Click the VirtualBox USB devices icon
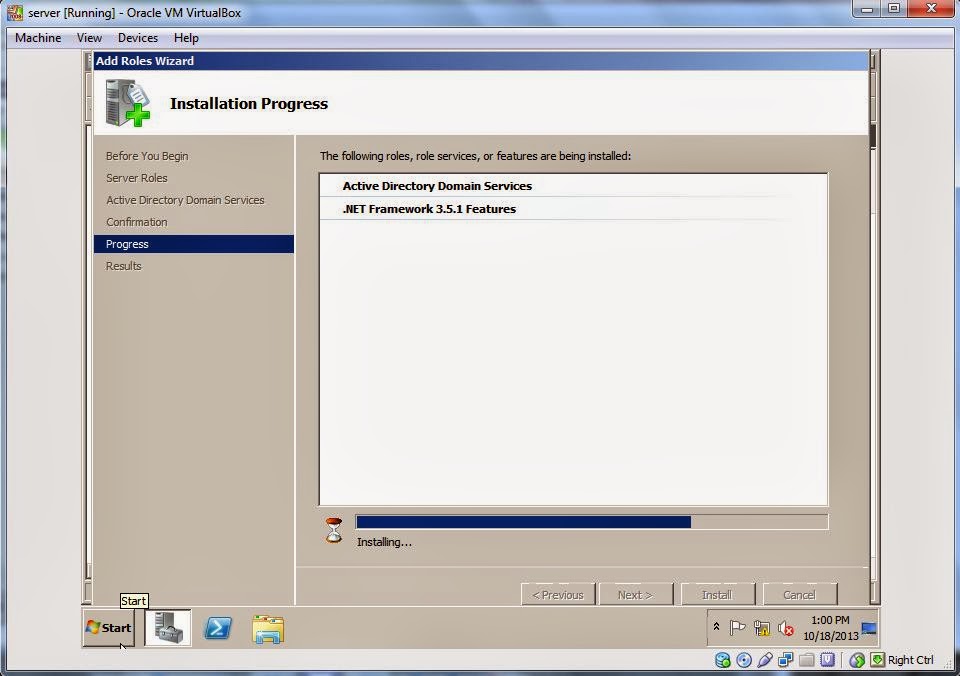 coord(765,660)
